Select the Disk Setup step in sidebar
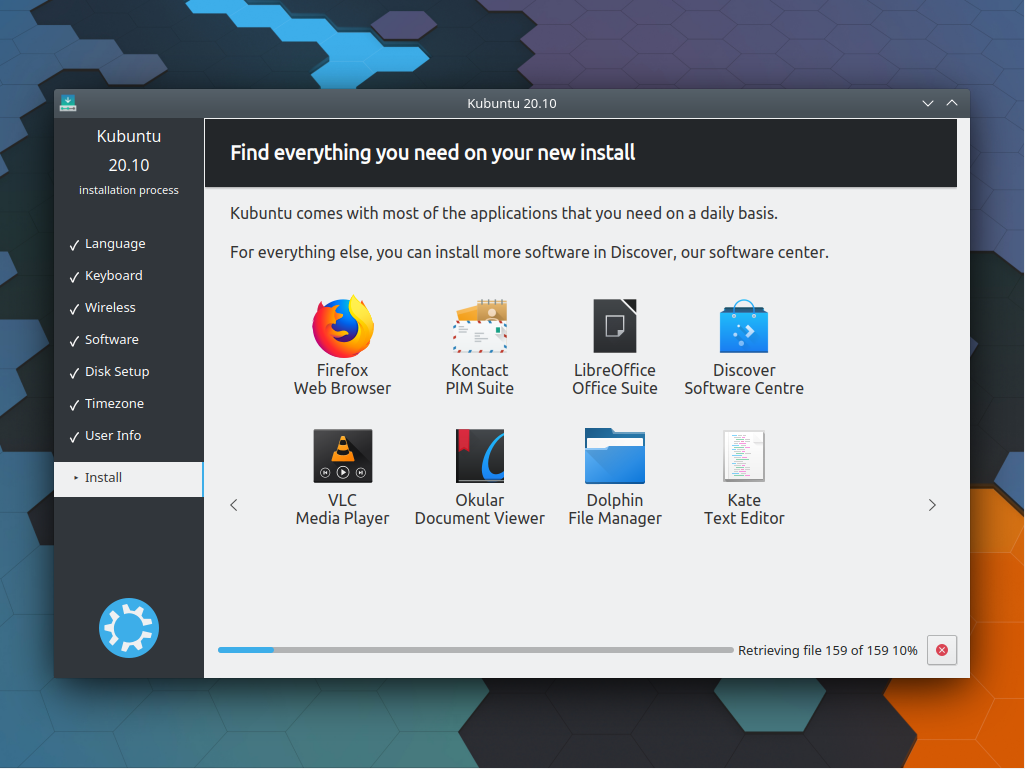This screenshot has width=1025, height=769. tap(129, 372)
